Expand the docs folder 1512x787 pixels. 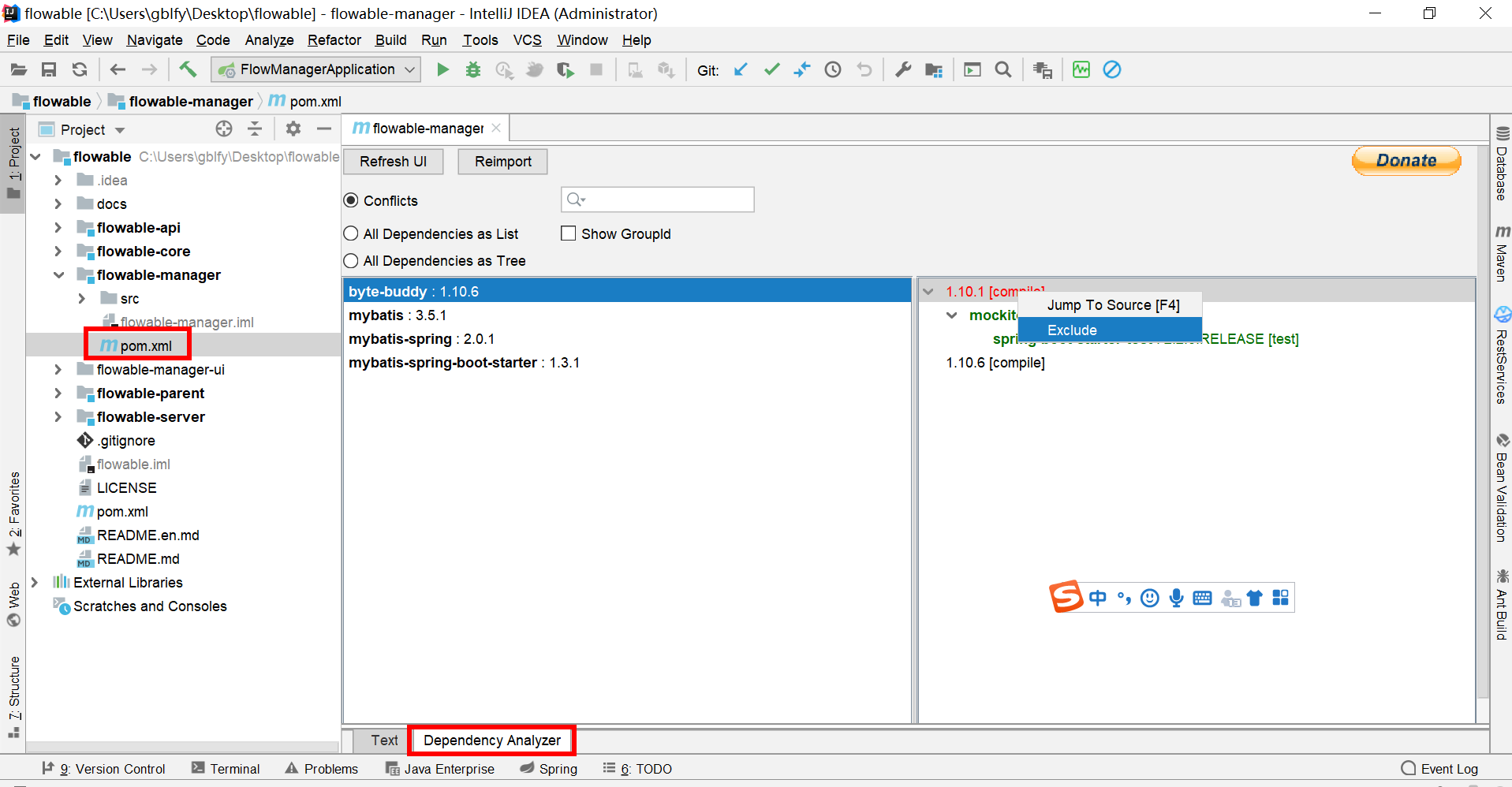pos(58,203)
